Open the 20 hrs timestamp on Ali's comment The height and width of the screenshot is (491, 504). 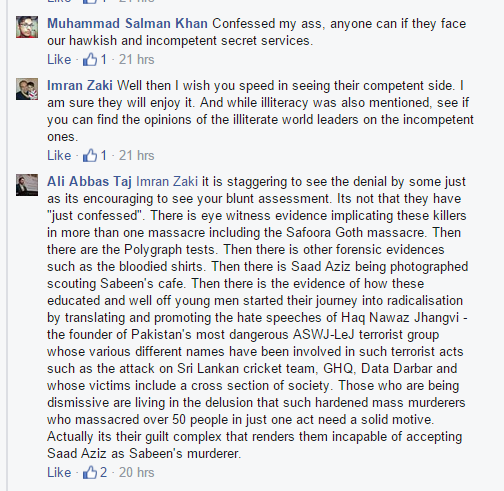pyautogui.click(x=137, y=472)
